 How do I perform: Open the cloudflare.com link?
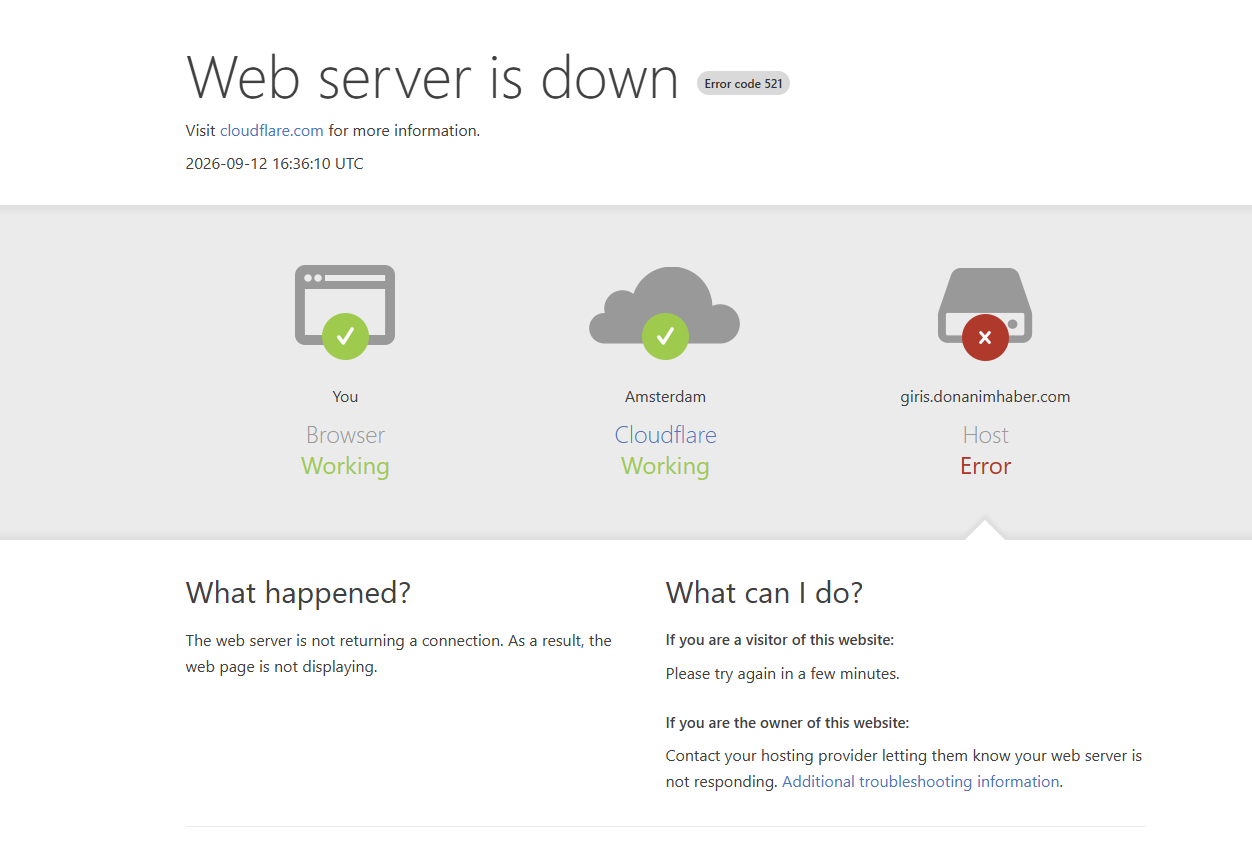272,130
